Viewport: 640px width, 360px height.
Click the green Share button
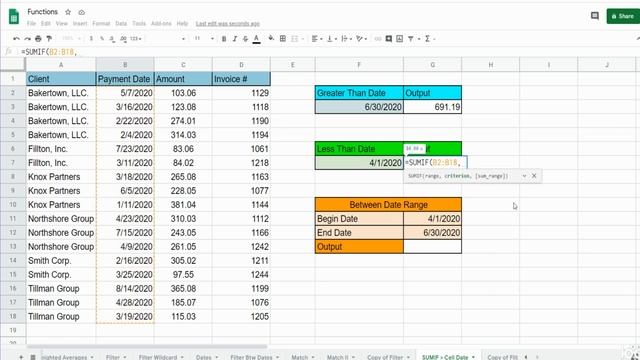click(623, 16)
